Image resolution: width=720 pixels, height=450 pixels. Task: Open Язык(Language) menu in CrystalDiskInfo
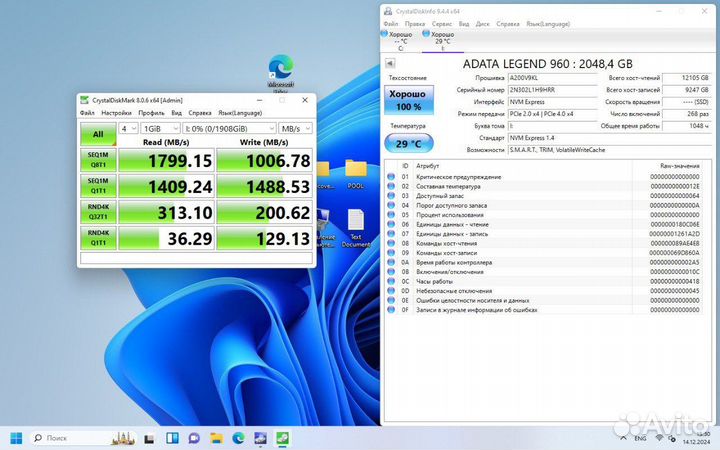tap(548, 24)
